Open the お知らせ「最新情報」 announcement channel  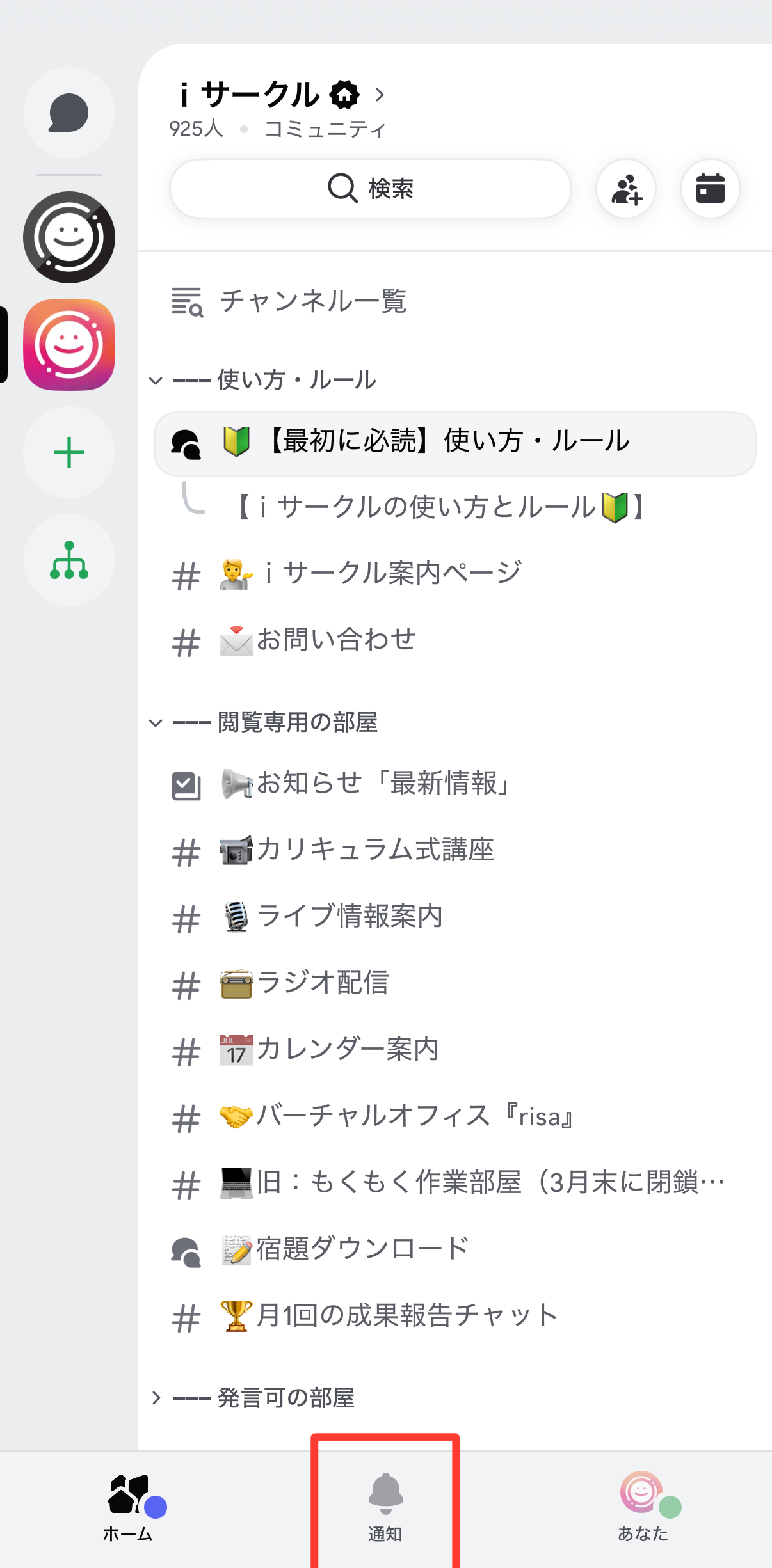click(x=383, y=784)
